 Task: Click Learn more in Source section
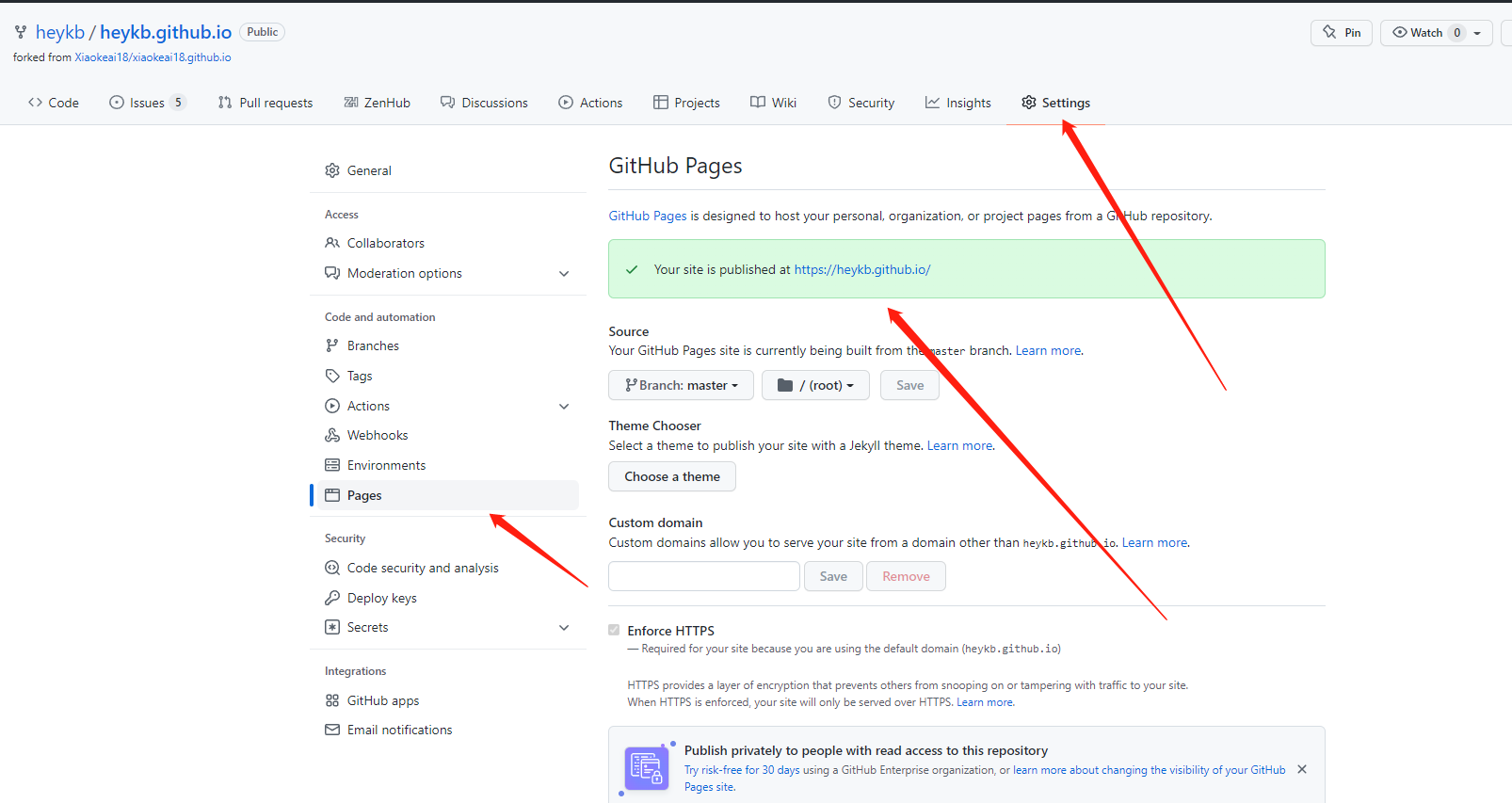tap(1048, 350)
